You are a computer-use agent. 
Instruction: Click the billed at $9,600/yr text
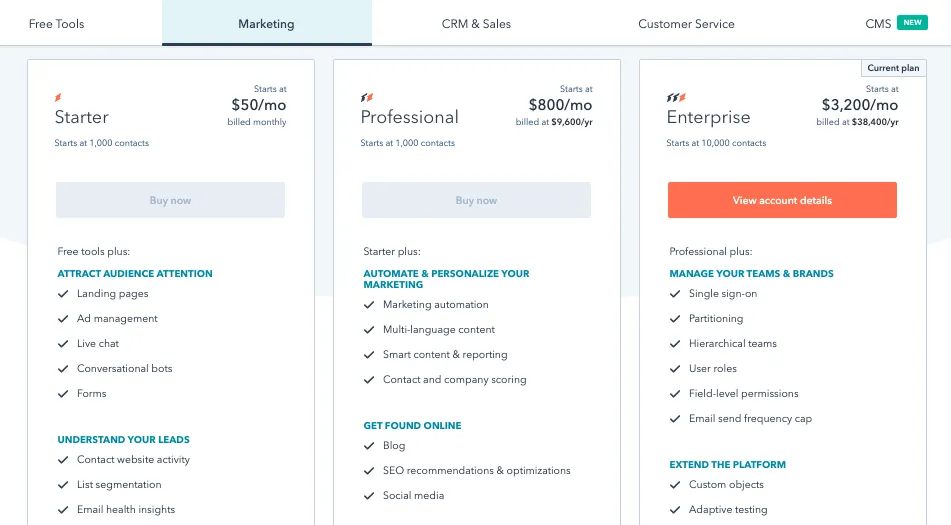pos(554,122)
